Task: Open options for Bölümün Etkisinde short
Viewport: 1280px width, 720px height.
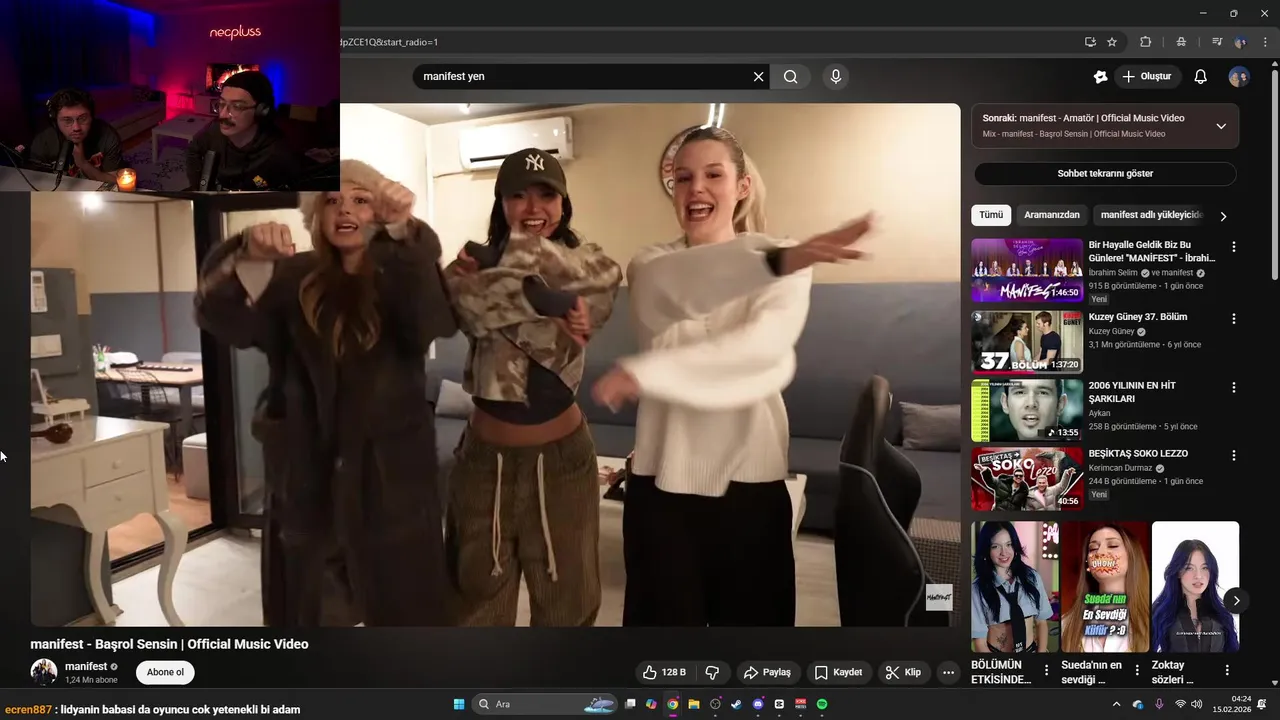Action: pyautogui.click(x=1046, y=670)
